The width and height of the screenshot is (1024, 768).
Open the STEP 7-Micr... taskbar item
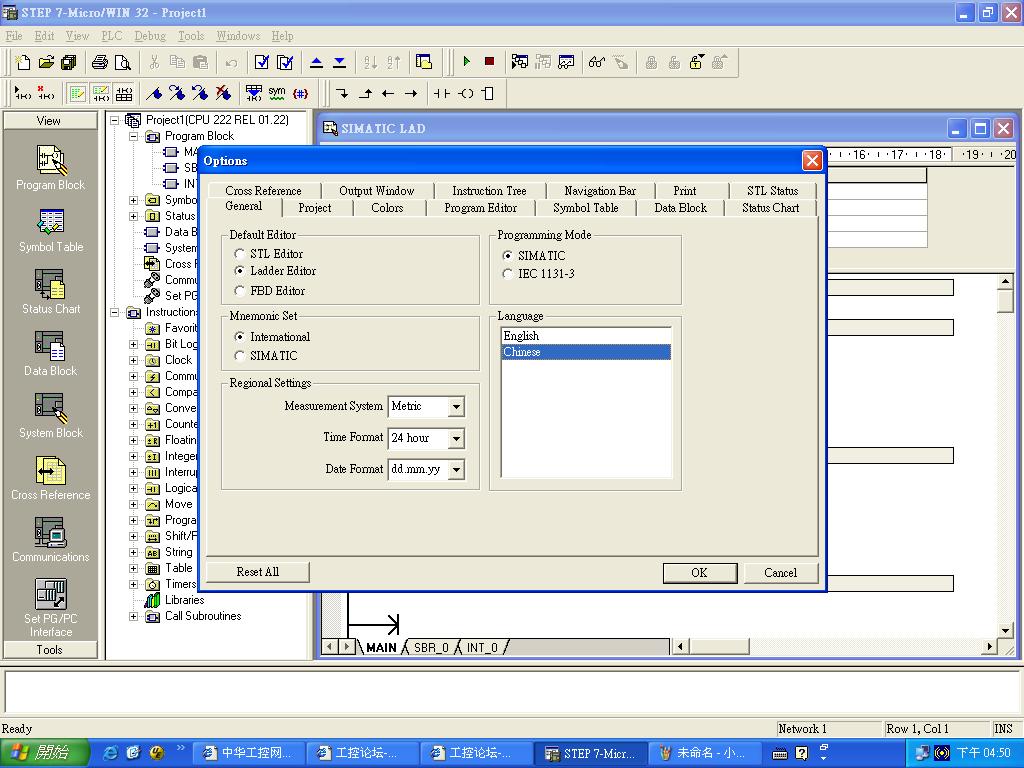coord(592,753)
